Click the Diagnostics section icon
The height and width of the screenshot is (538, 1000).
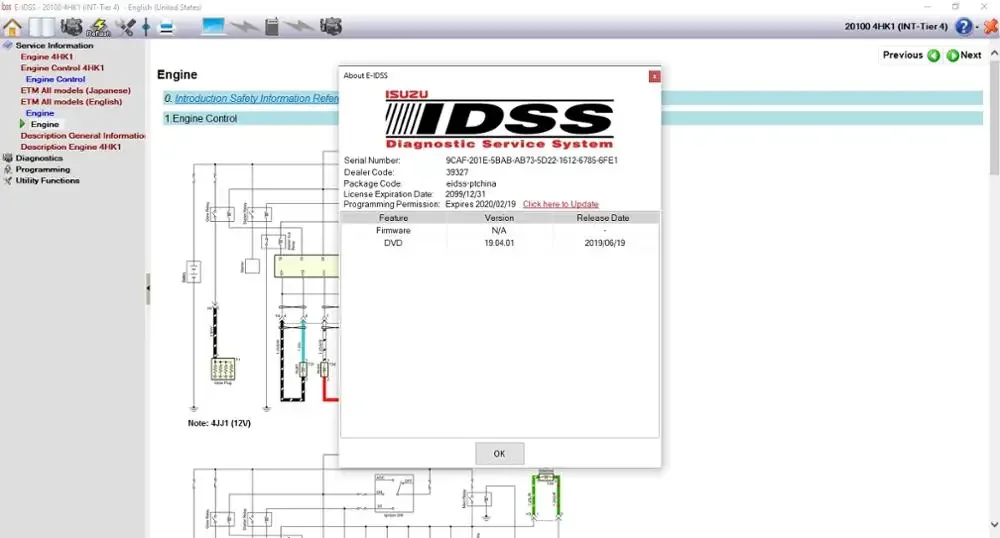pos(8,159)
